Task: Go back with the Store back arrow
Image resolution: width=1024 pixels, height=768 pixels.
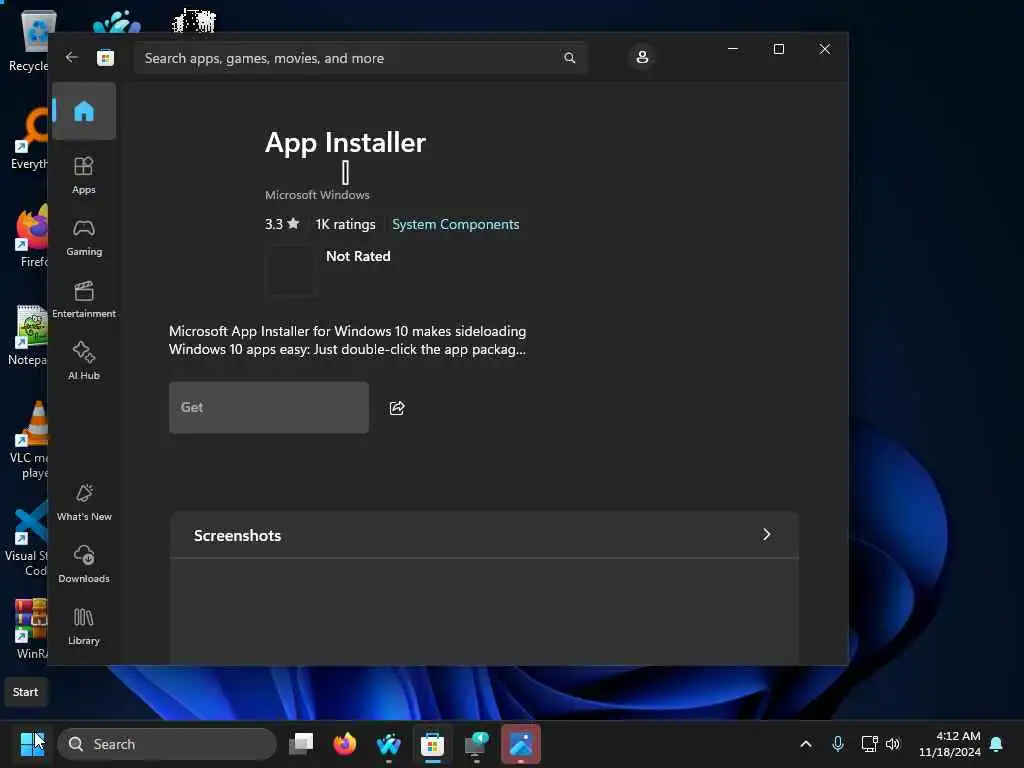Action: coord(72,57)
